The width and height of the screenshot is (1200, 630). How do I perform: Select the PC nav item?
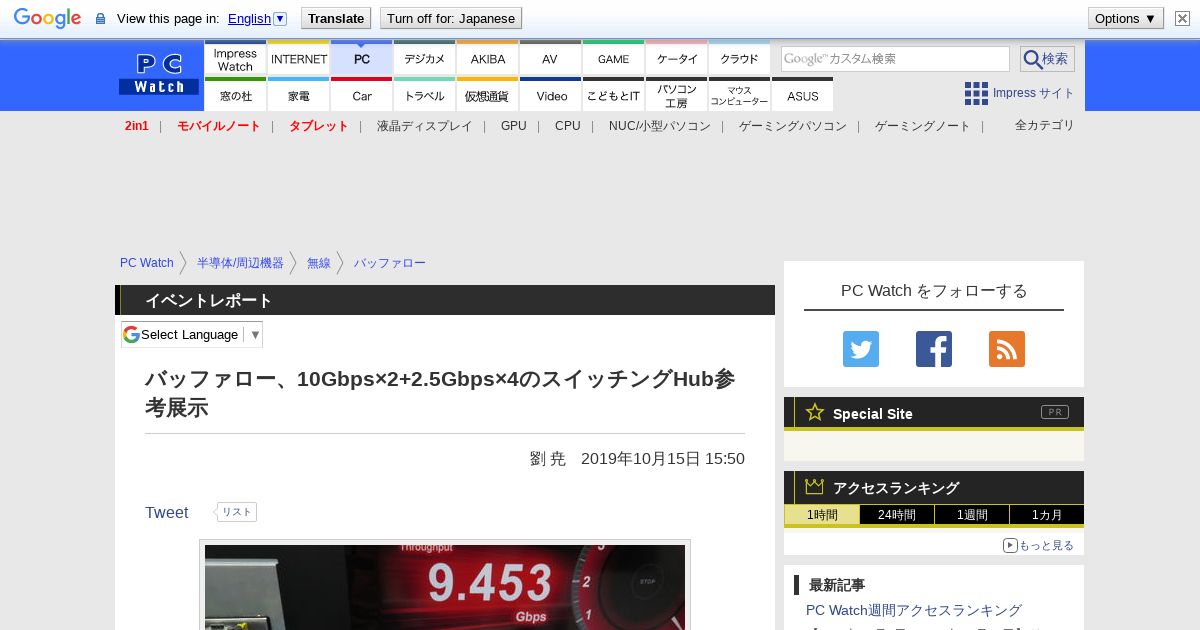click(362, 60)
